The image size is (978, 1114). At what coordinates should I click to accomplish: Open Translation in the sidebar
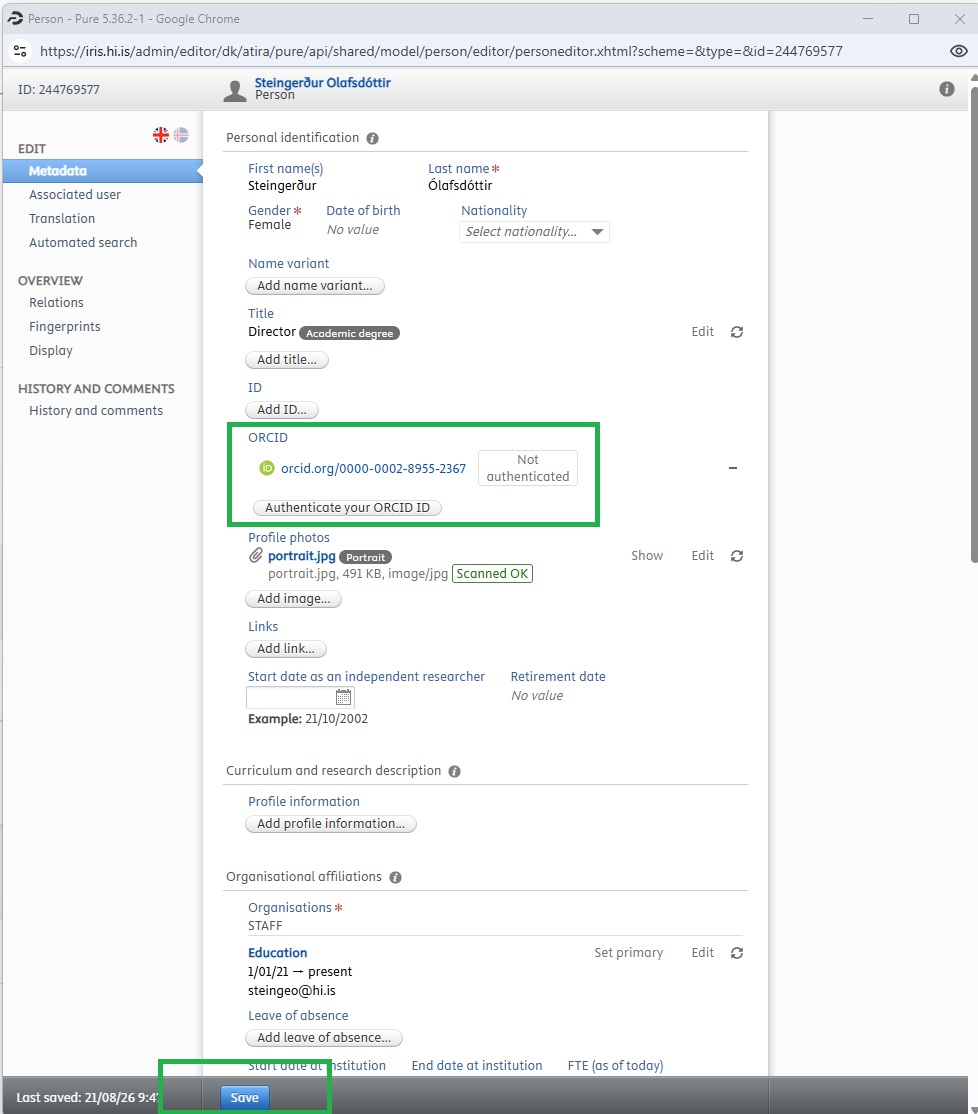(x=62, y=219)
